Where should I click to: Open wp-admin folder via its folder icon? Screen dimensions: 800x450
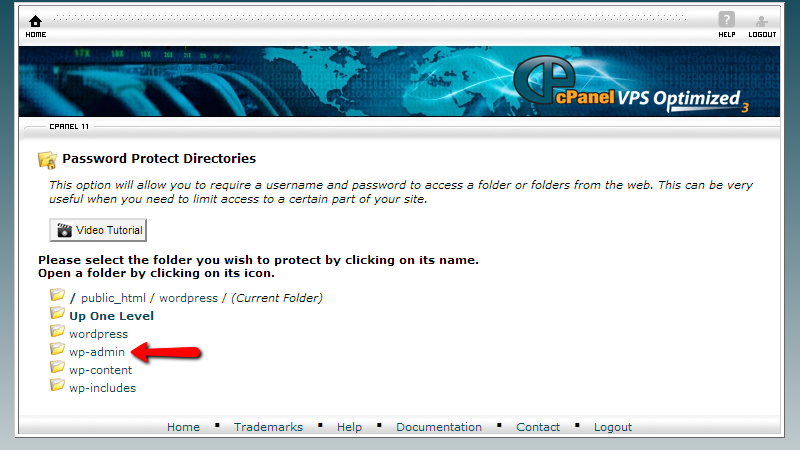[x=57, y=349]
